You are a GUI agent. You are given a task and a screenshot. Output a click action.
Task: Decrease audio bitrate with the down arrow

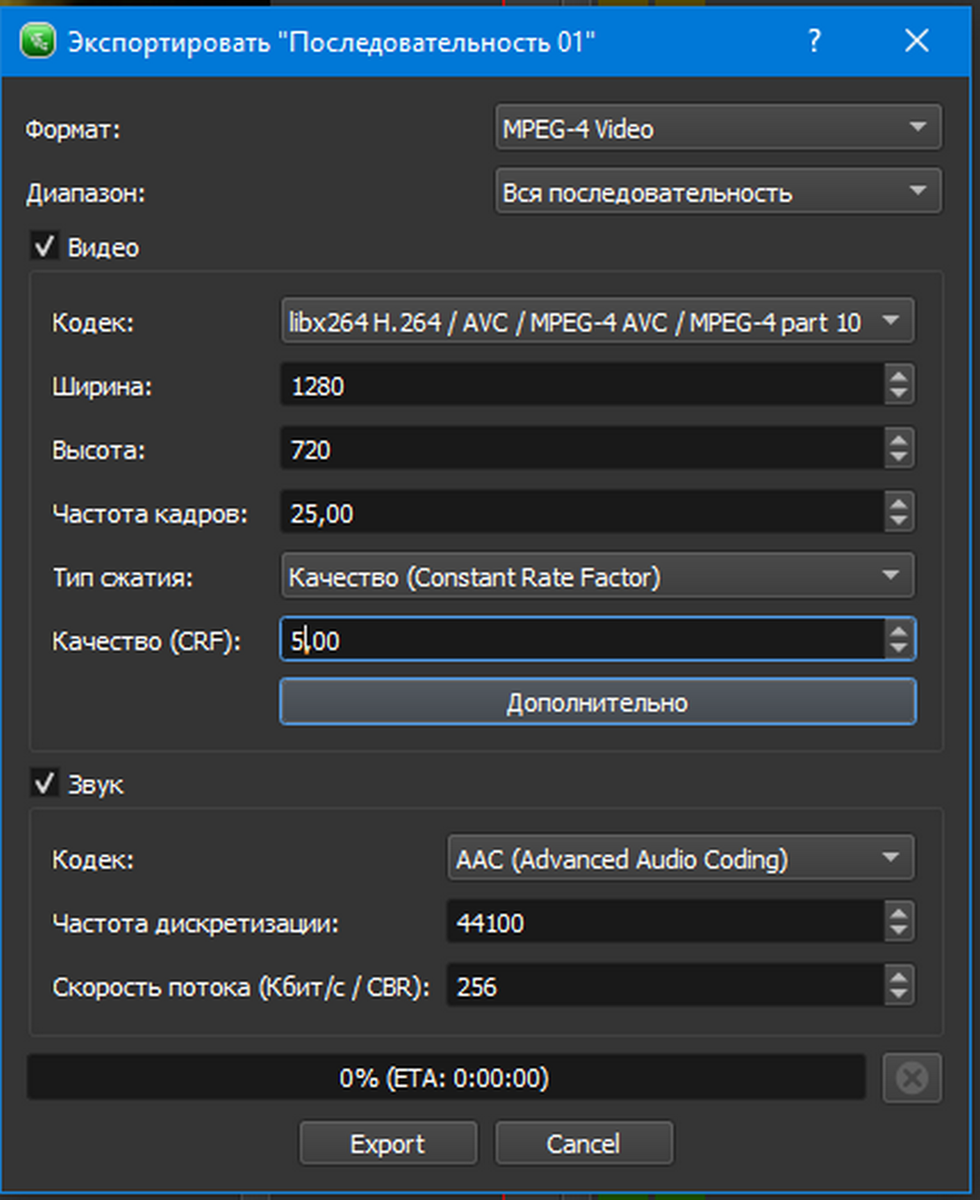click(899, 997)
